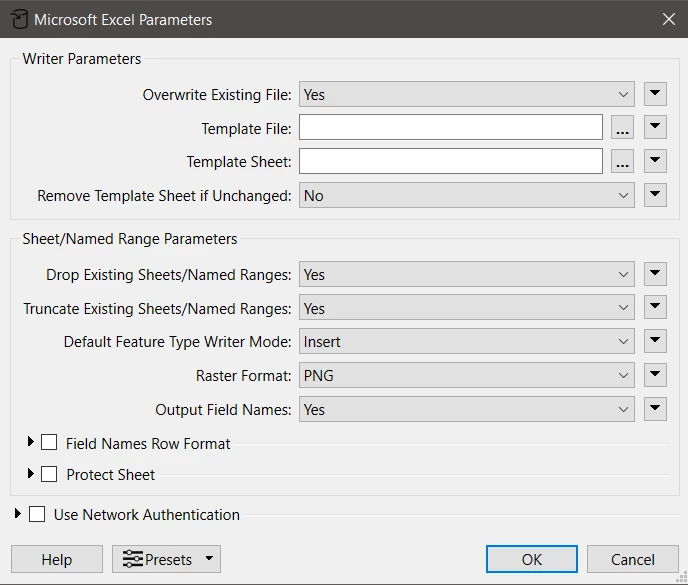This screenshot has height=585, width=688.
Task: Click the arrow menu beside Template File
Action: coord(655,127)
